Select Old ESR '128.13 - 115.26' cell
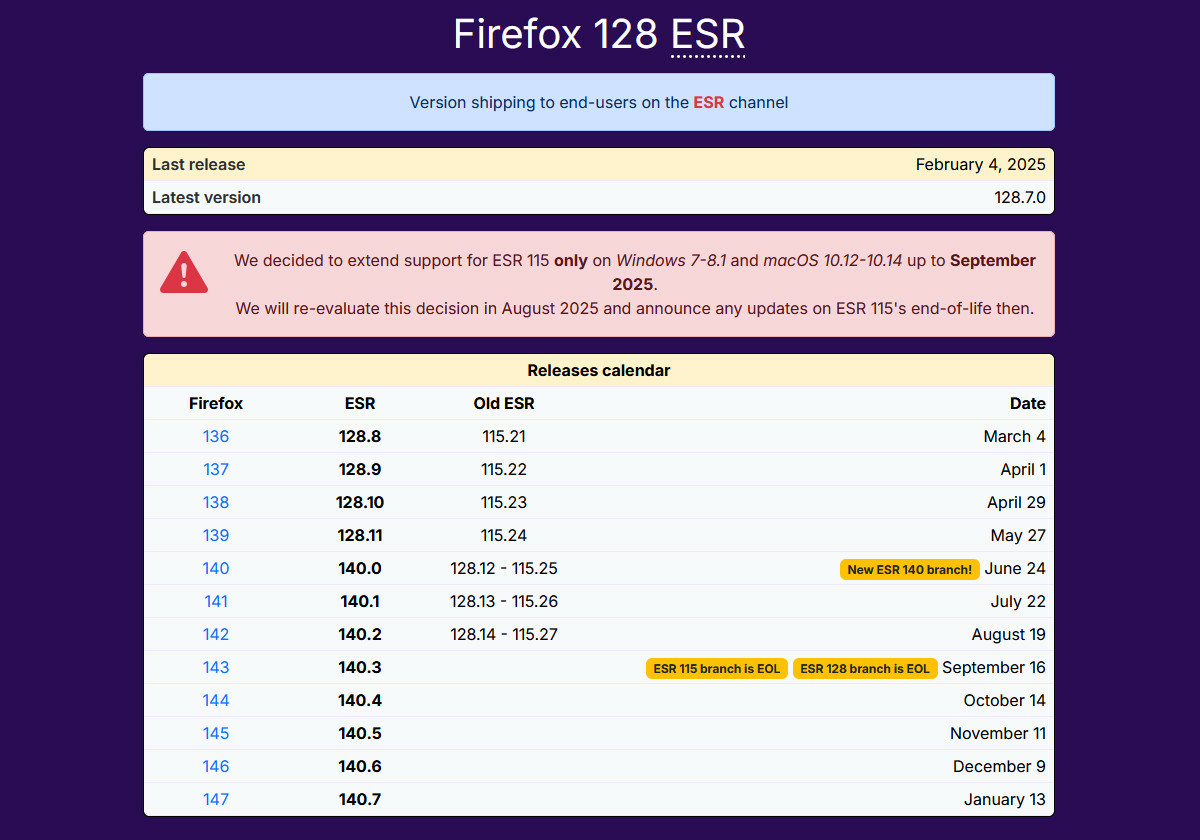This screenshot has width=1200, height=840. 504,601
